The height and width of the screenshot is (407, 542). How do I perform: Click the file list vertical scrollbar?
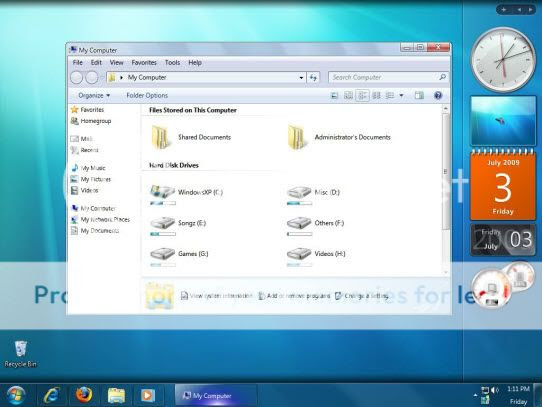coord(446,172)
